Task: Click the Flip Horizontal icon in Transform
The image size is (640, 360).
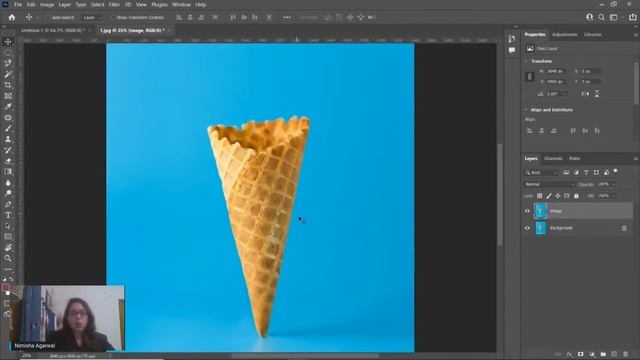Action: click(x=585, y=94)
